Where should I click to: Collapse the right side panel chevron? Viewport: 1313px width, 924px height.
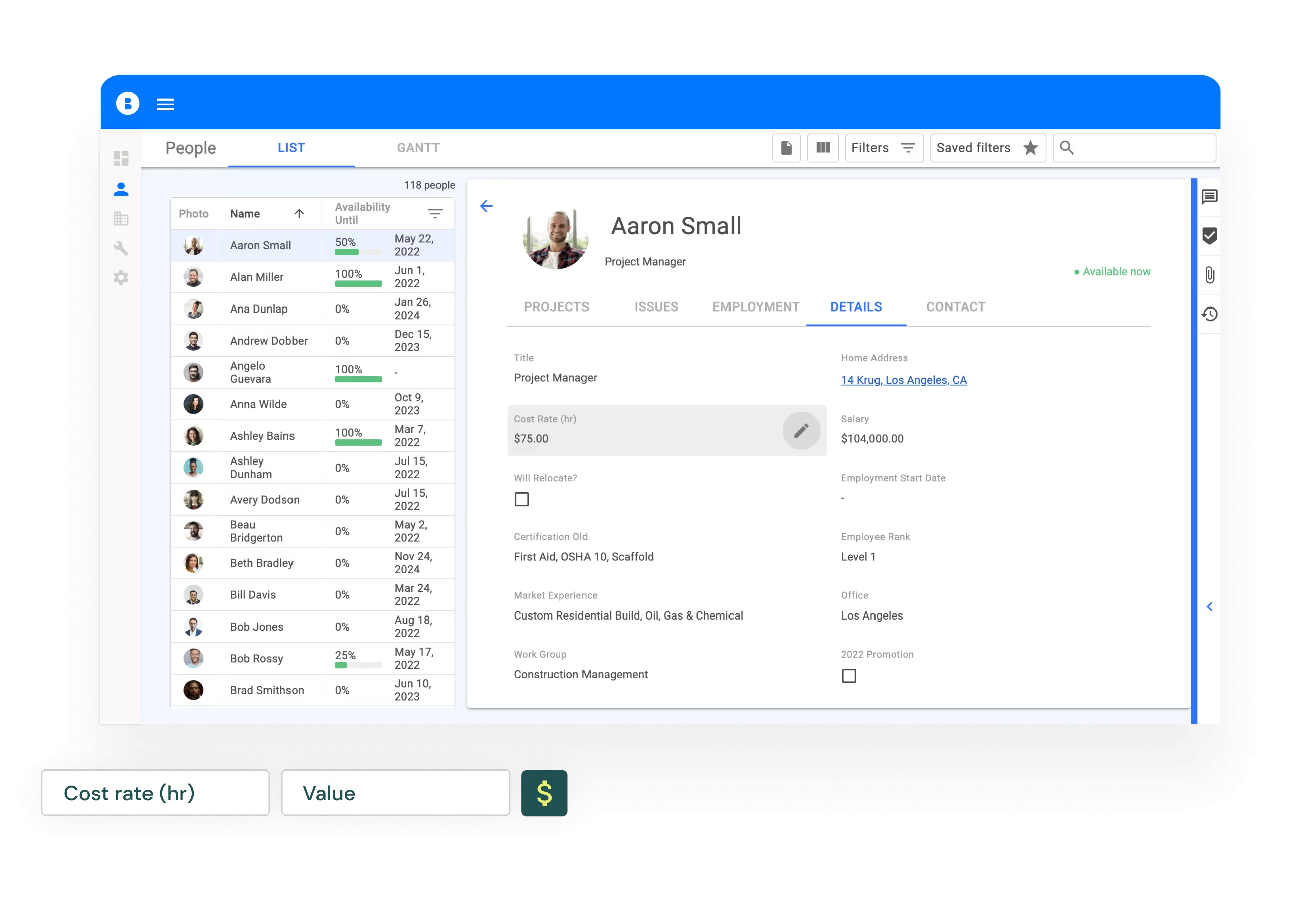pyautogui.click(x=1209, y=606)
